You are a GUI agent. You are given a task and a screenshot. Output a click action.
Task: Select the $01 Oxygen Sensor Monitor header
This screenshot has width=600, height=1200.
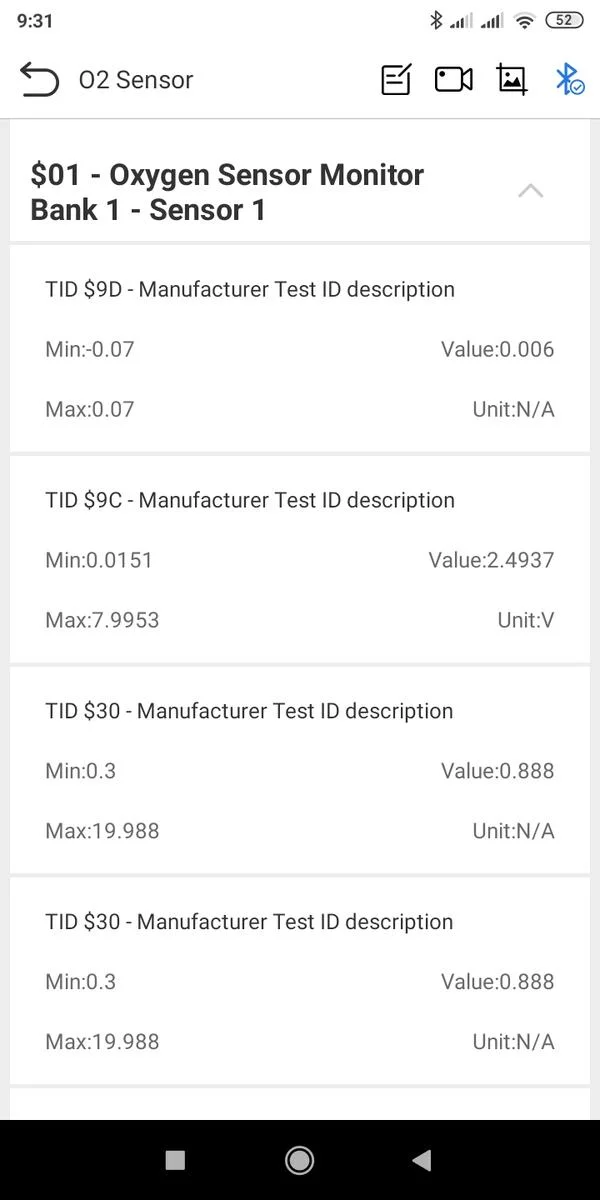click(228, 192)
